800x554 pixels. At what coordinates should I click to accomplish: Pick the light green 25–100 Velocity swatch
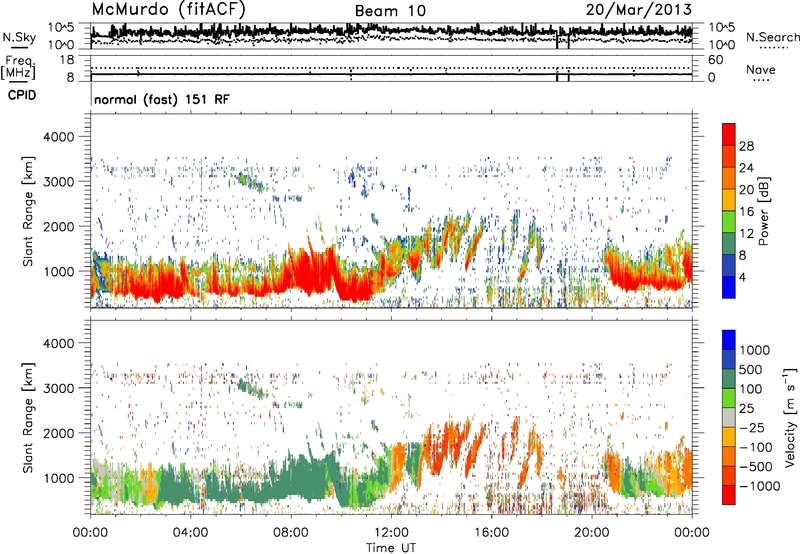729,399
